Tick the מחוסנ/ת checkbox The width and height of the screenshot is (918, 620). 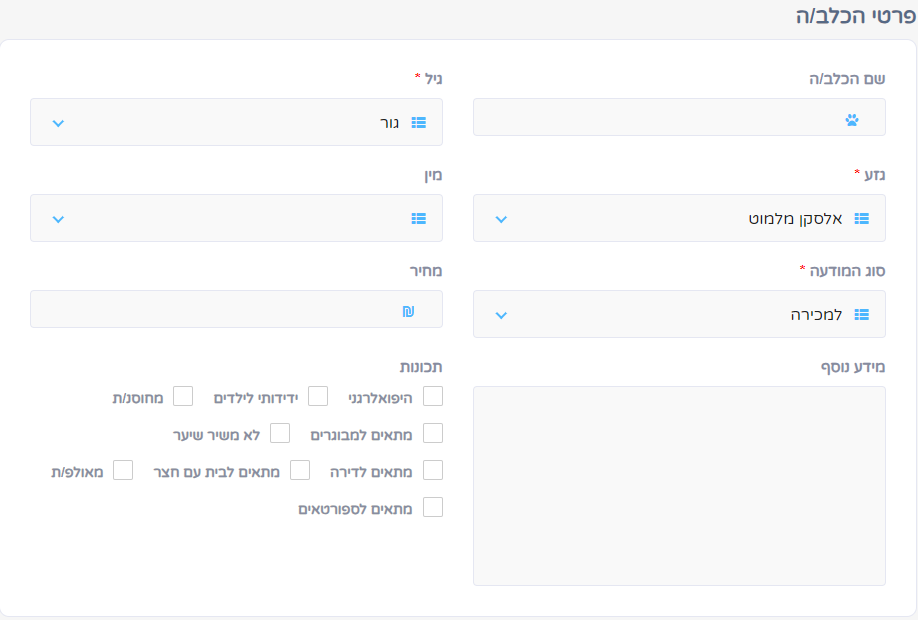183,396
